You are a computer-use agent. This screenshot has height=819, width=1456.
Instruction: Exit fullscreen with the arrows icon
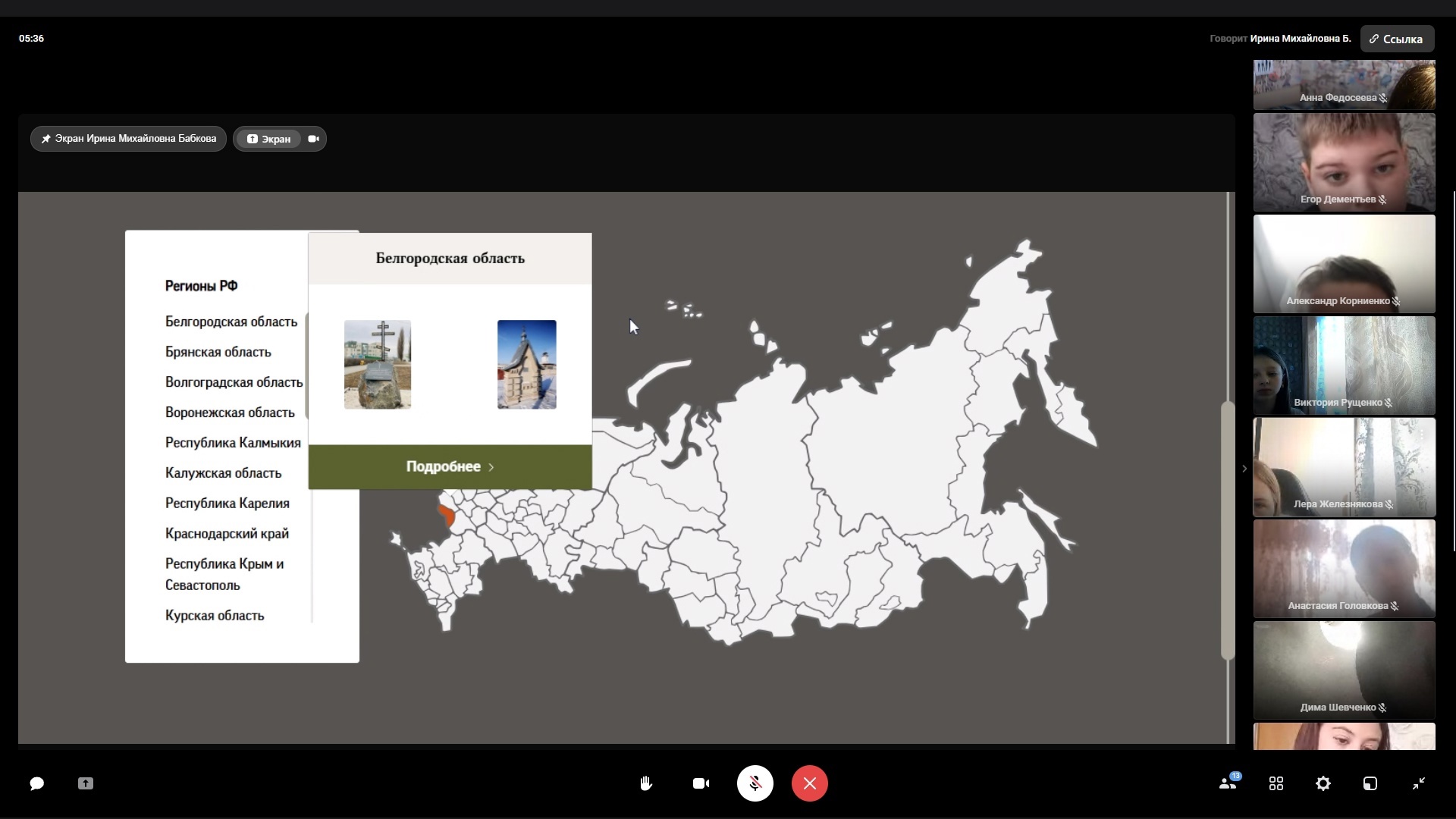coord(1419,783)
